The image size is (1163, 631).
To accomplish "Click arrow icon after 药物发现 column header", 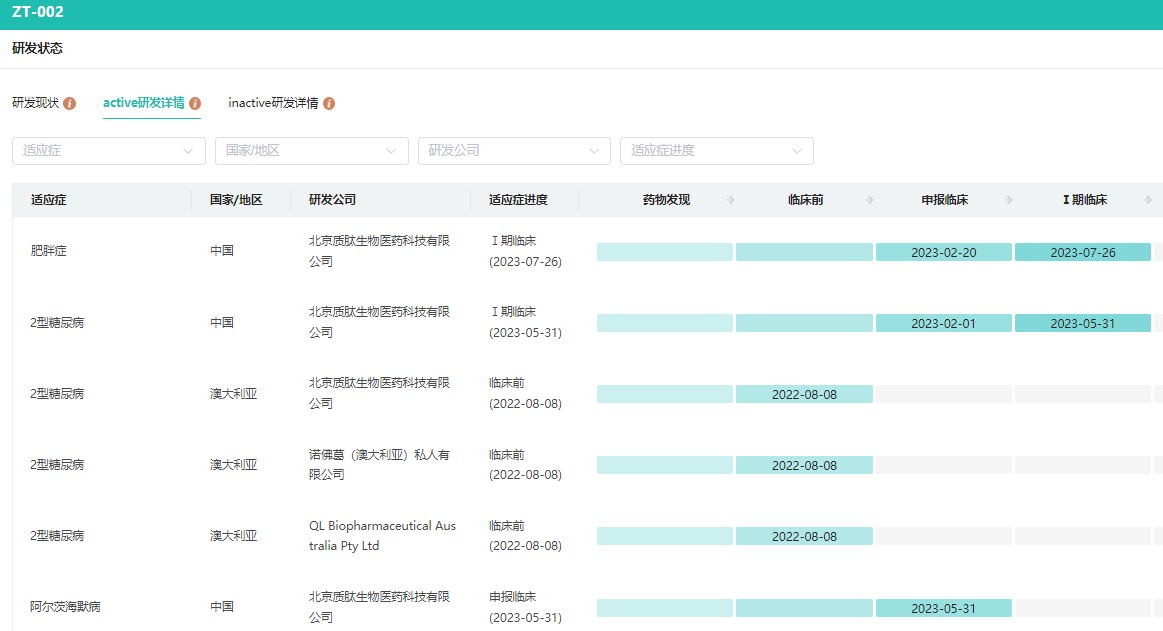I will (x=730, y=200).
